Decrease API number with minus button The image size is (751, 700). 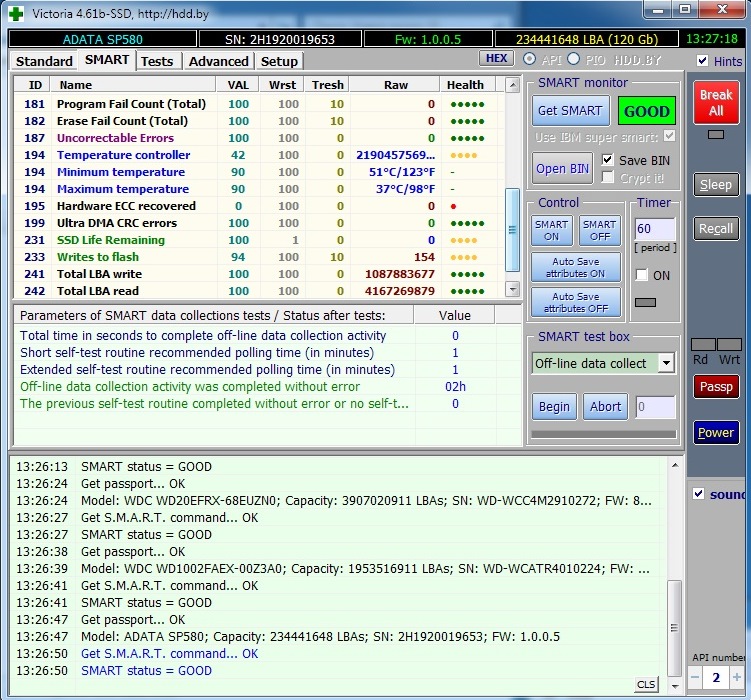point(696,678)
